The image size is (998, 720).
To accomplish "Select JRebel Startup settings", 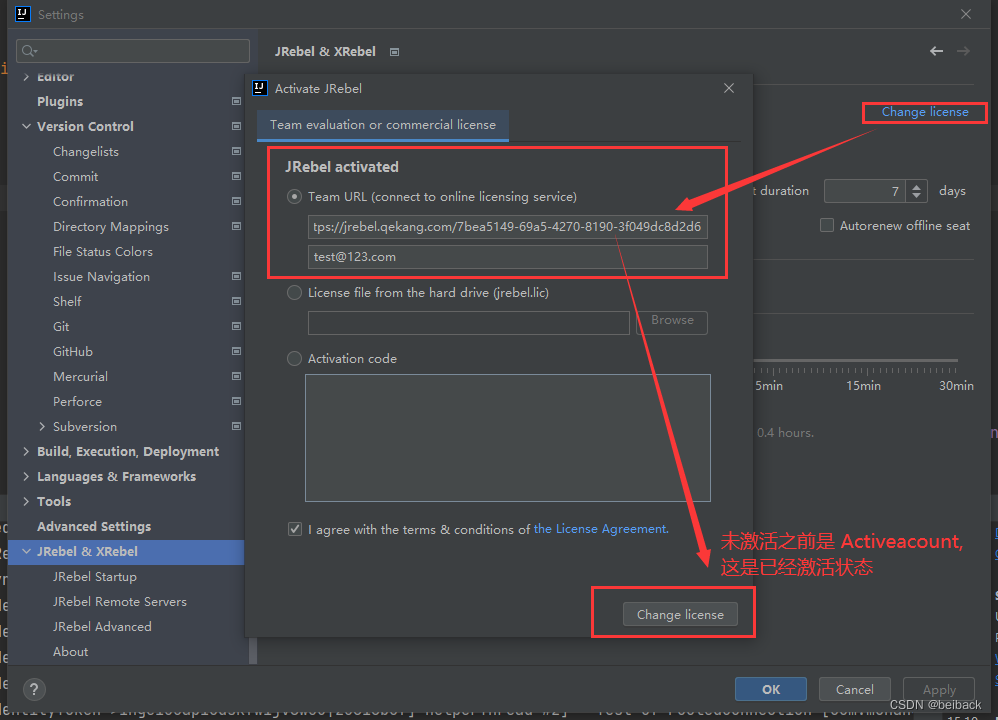I will (95, 577).
